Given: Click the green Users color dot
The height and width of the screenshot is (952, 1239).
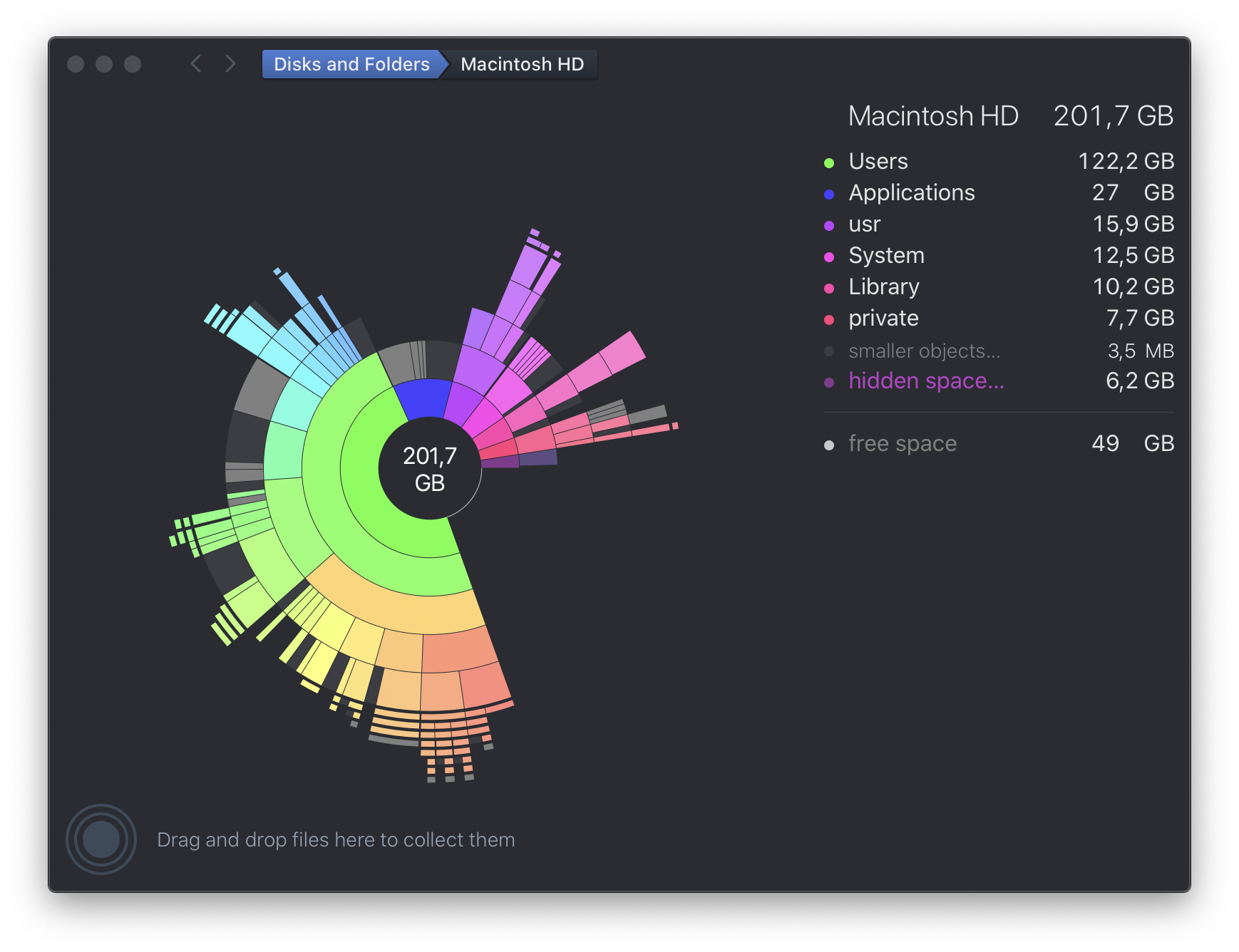Looking at the screenshot, I should (829, 163).
